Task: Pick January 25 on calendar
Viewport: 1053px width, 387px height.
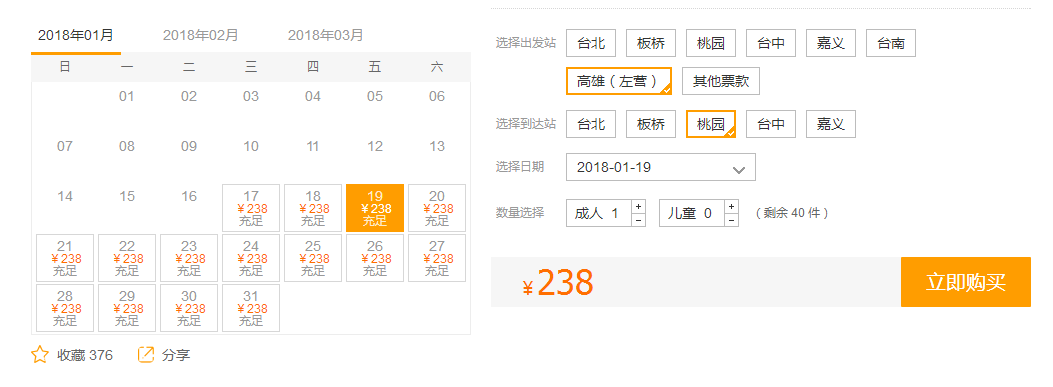Action: [313, 258]
